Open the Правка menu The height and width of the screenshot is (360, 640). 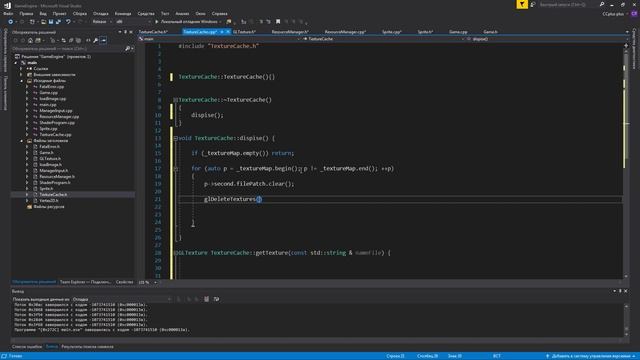(x=26, y=13)
